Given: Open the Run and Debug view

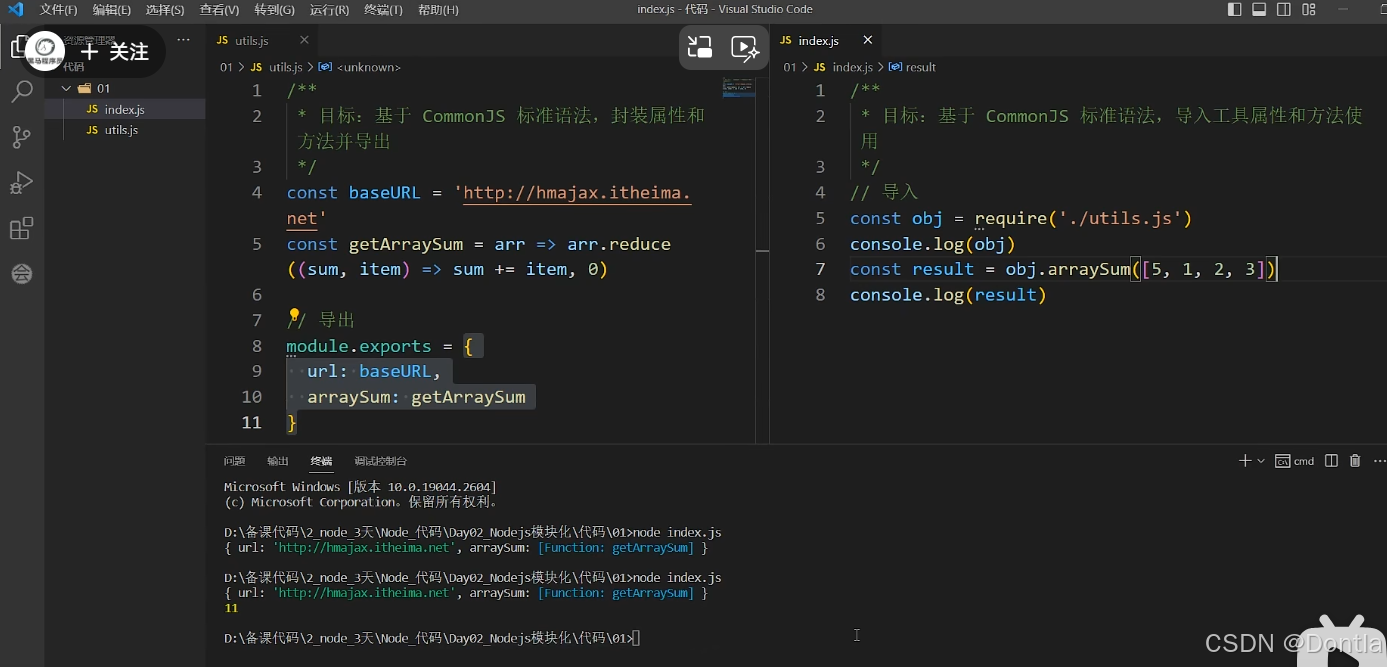Looking at the screenshot, I should [x=21, y=183].
